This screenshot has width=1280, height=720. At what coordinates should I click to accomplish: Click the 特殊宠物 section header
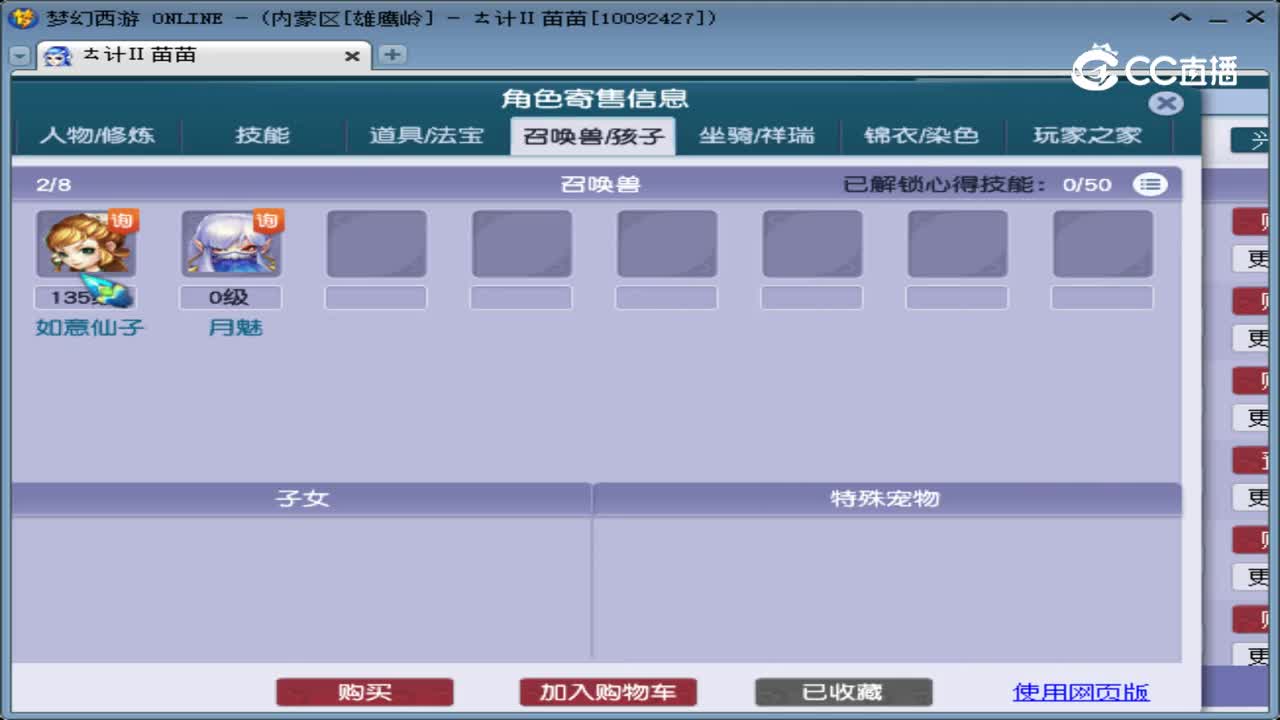886,498
